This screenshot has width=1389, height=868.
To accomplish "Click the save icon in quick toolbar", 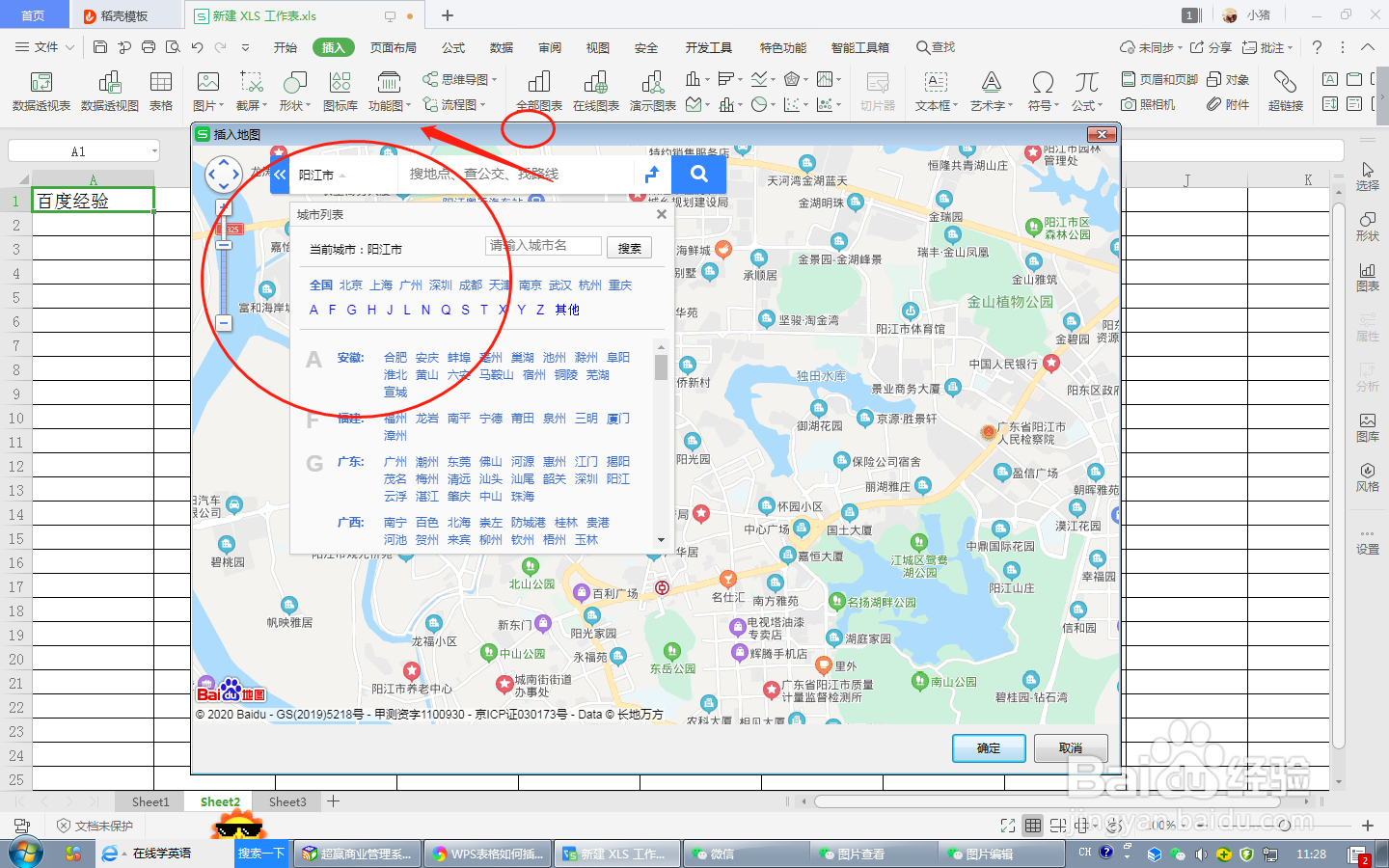I will click(100, 46).
